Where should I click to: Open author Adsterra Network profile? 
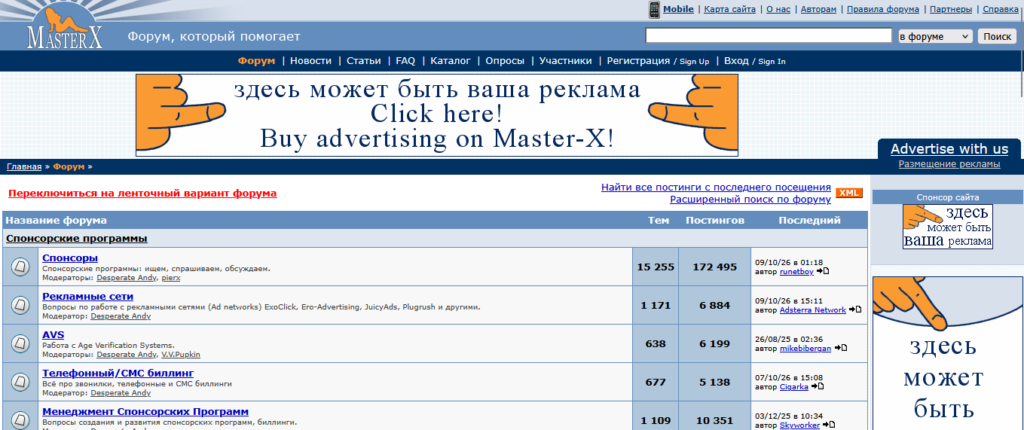pos(812,310)
